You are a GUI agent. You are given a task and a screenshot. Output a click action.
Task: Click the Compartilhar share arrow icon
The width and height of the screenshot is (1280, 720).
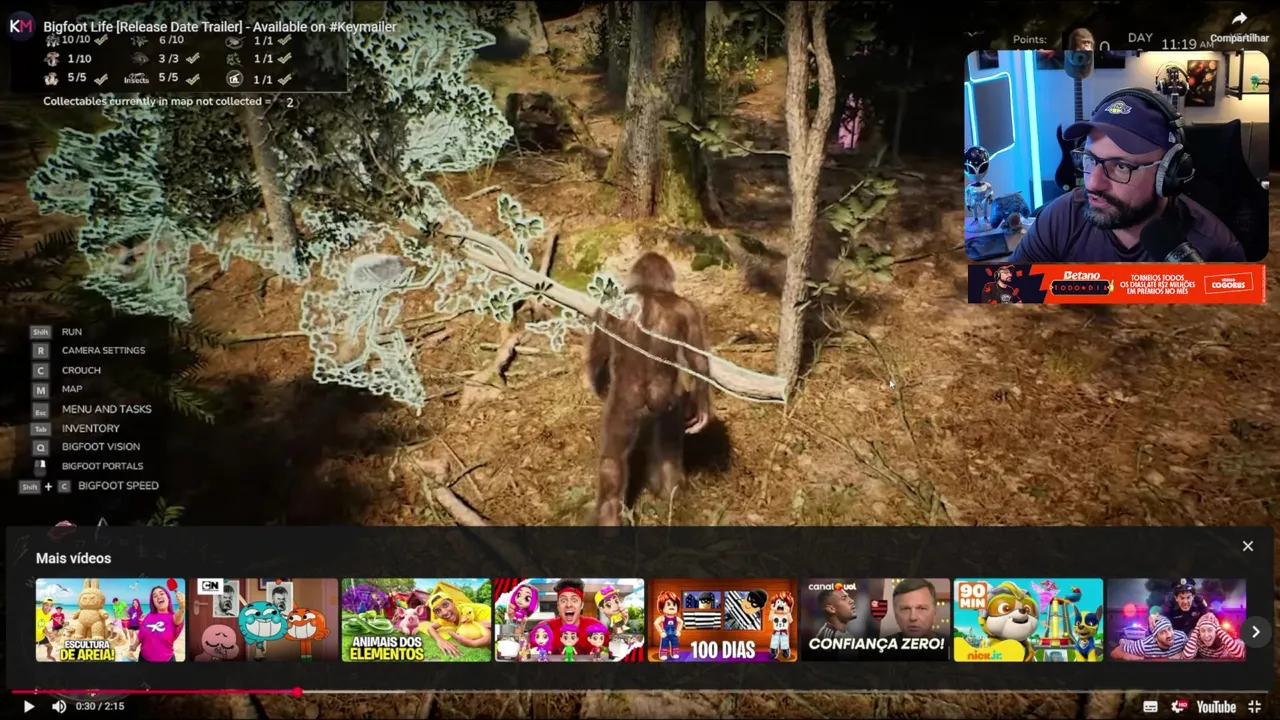(1239, 18)
